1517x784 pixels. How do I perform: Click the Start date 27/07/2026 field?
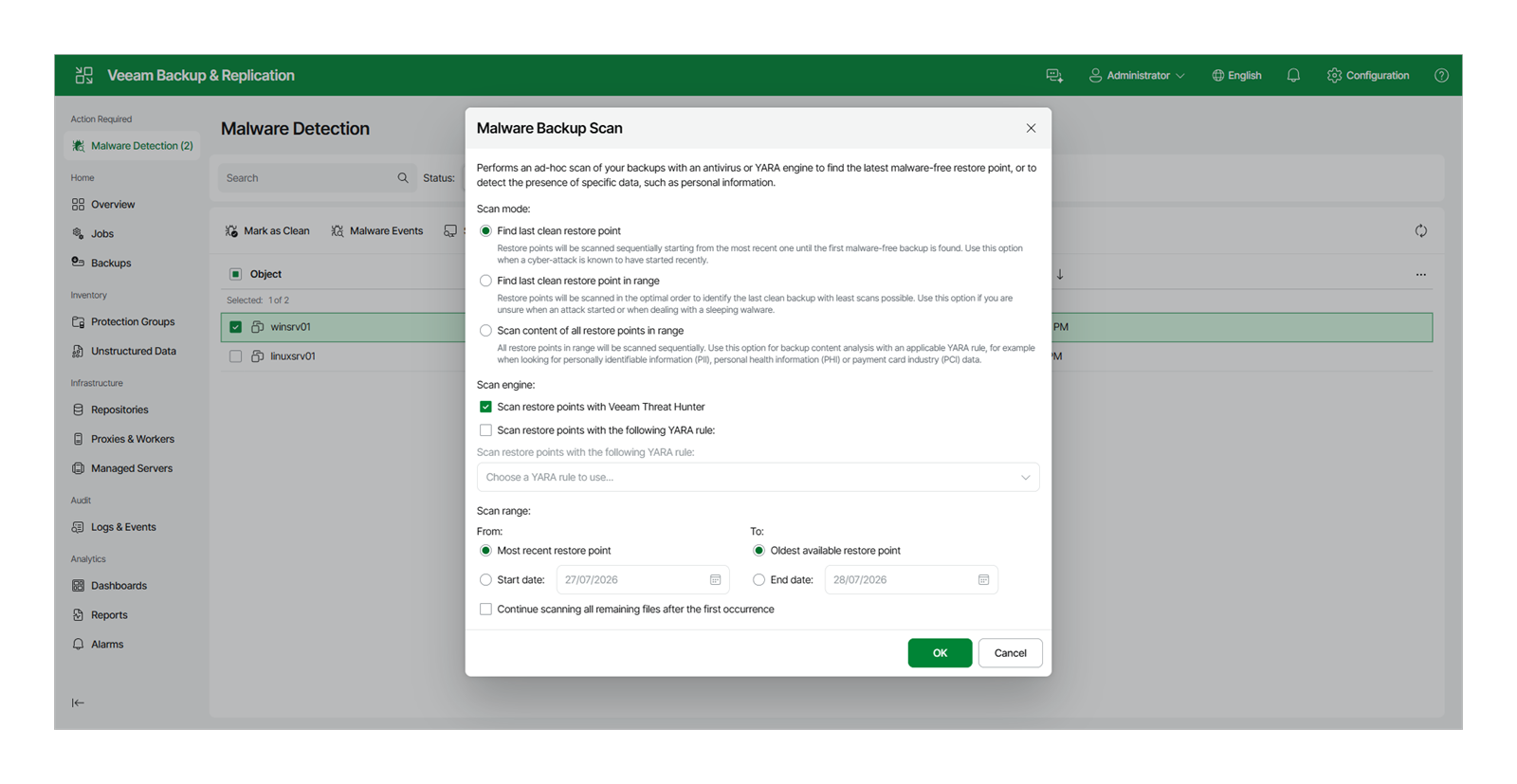pos(642,579)
